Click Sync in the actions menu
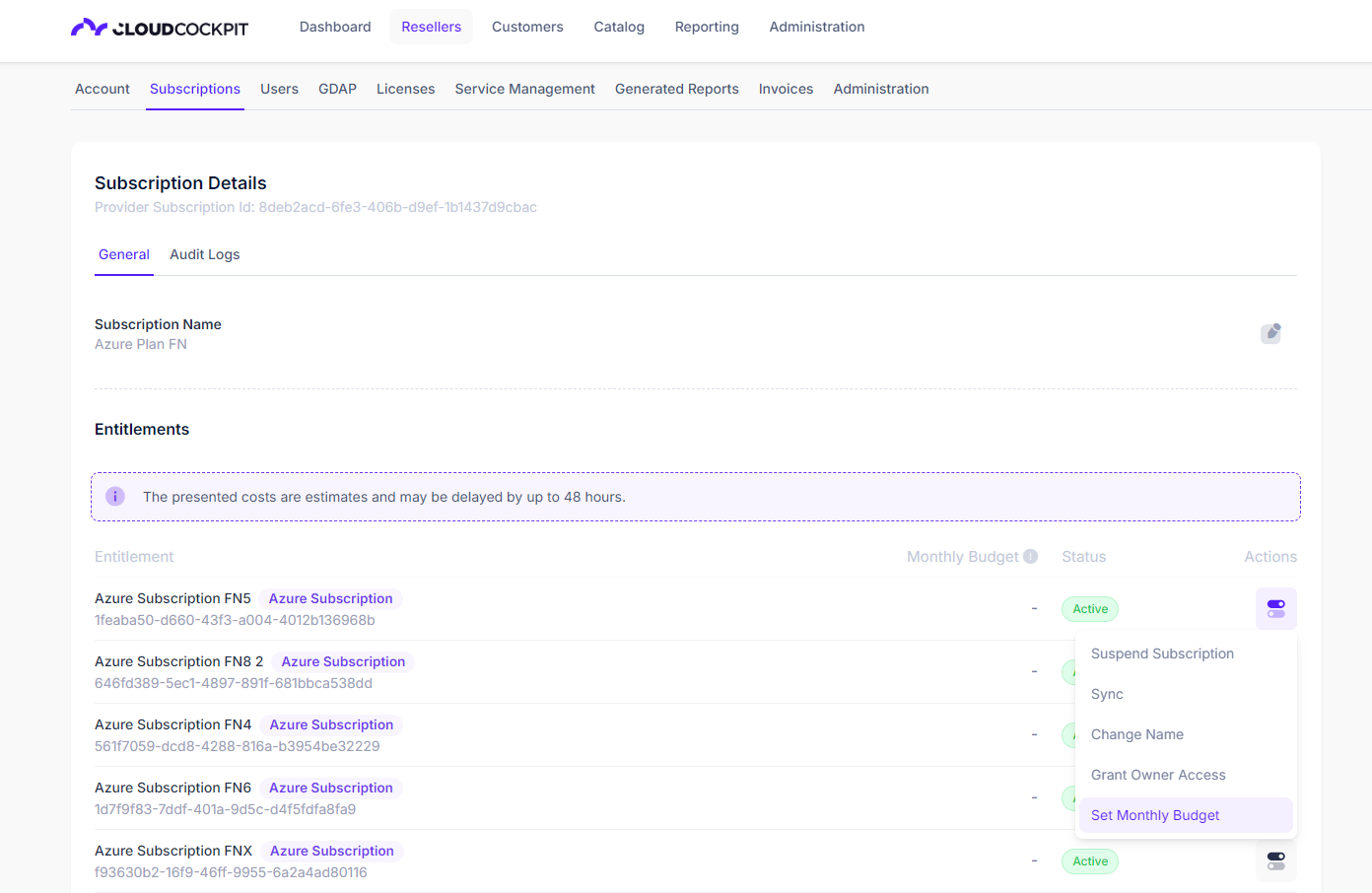The width and height of the screenshot is (1372, 893). pyautogui.click(x=1107, y=694)
